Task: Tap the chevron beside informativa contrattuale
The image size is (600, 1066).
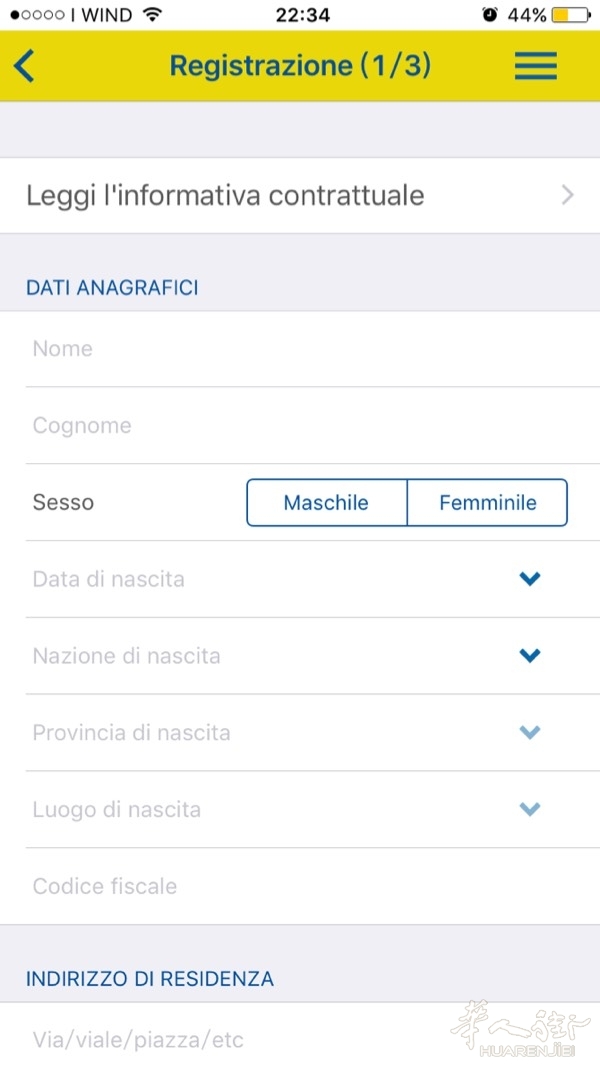Action: [568, 195]
